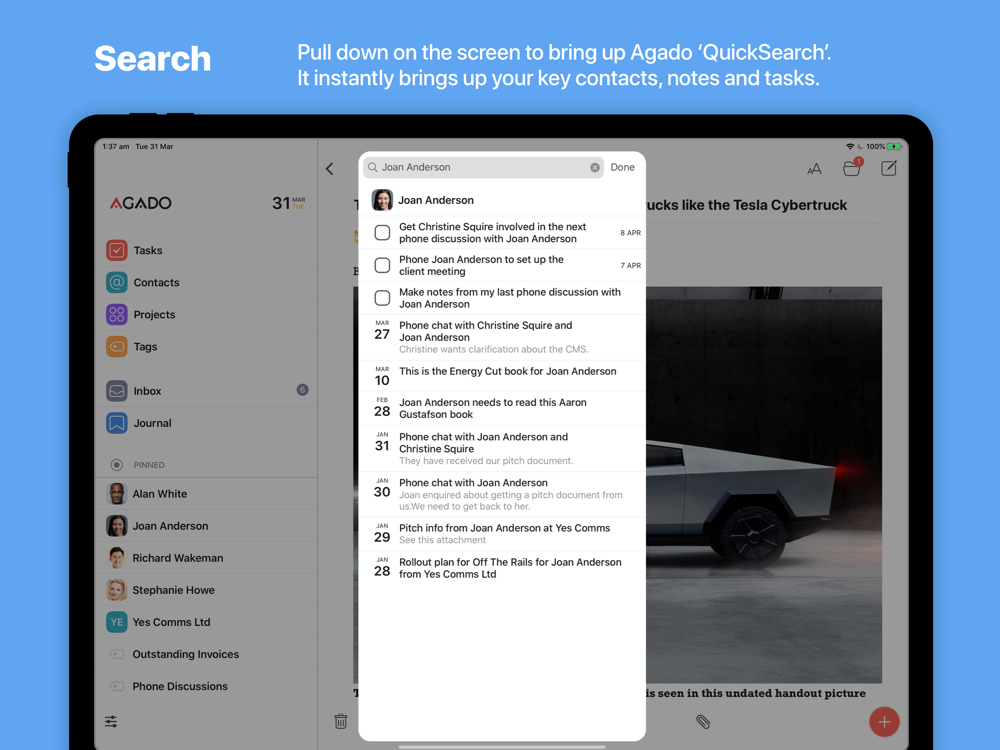The image size is (1000, 750).
Task: Open the Energy Cut book note
Action: point(502,376)
